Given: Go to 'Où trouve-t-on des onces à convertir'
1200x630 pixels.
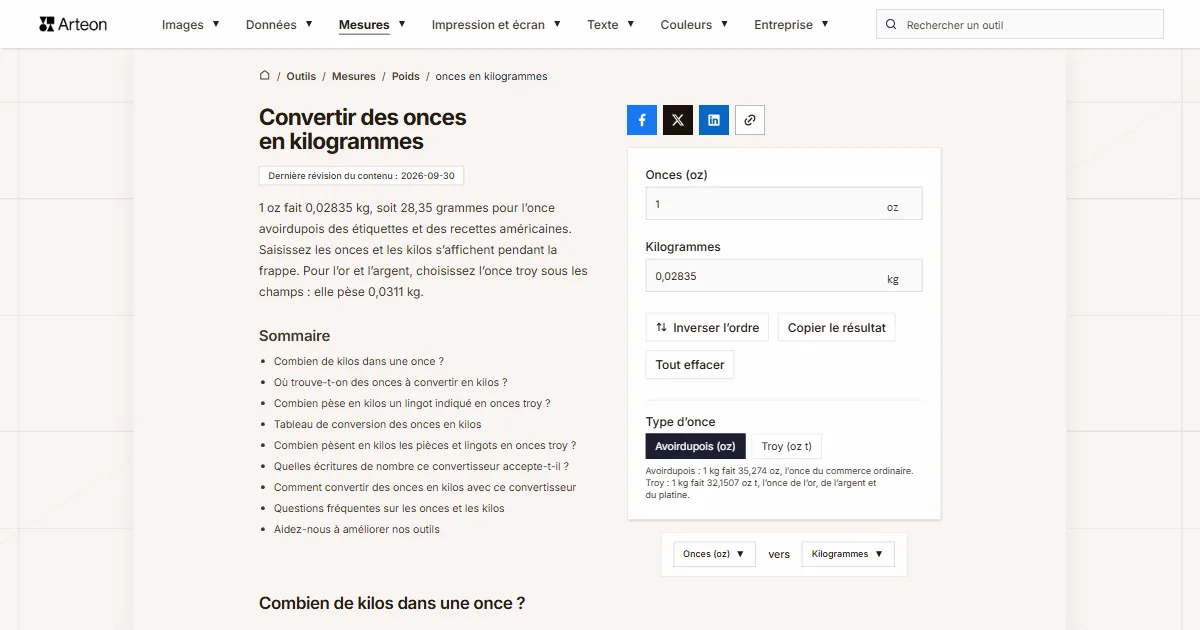Looking at the screenshot, I should coord(391,382).
